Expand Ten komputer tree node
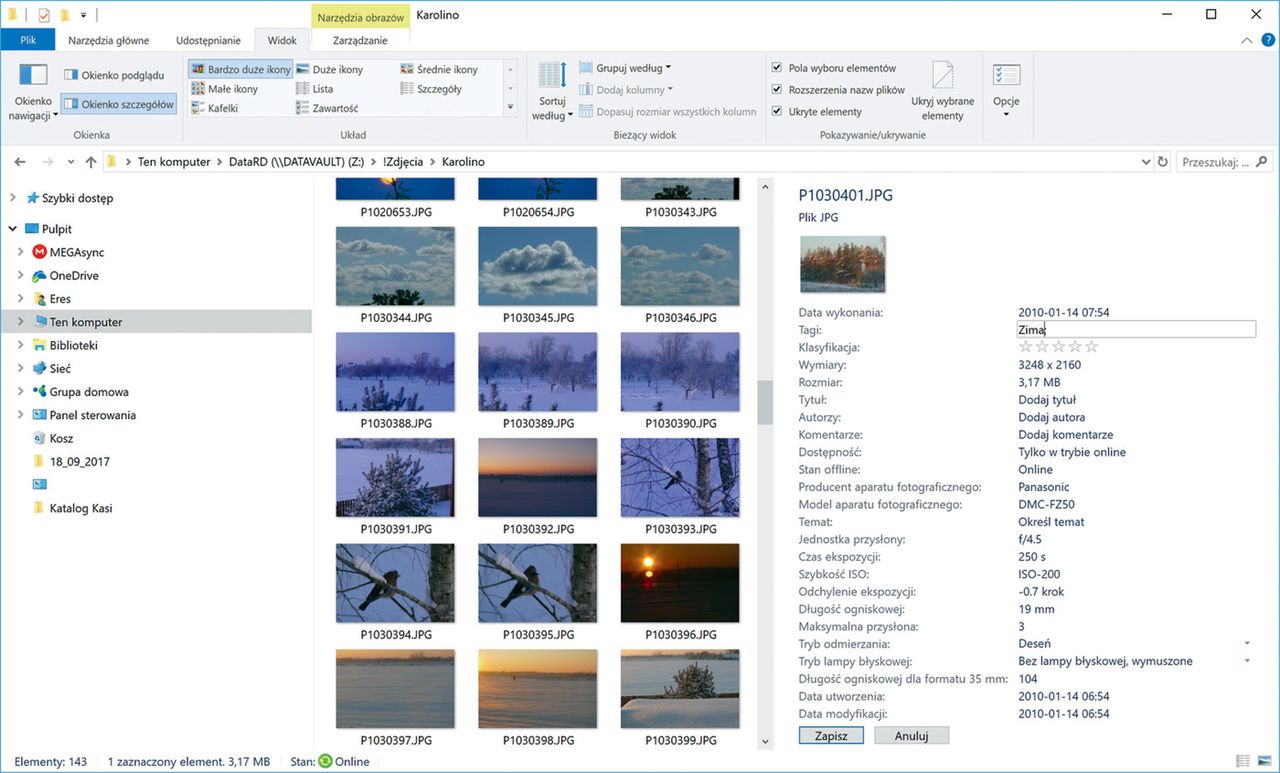 (21, 322)
